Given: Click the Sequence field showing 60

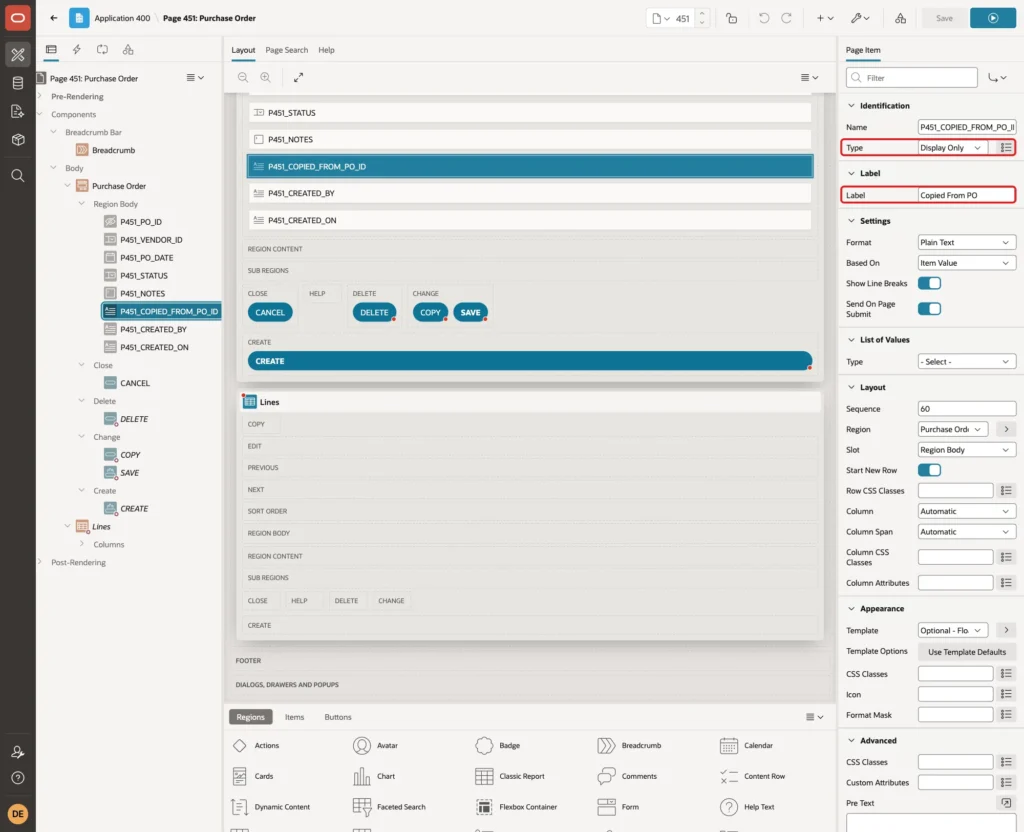Looking at the screenshot, I should pos(966,409).
